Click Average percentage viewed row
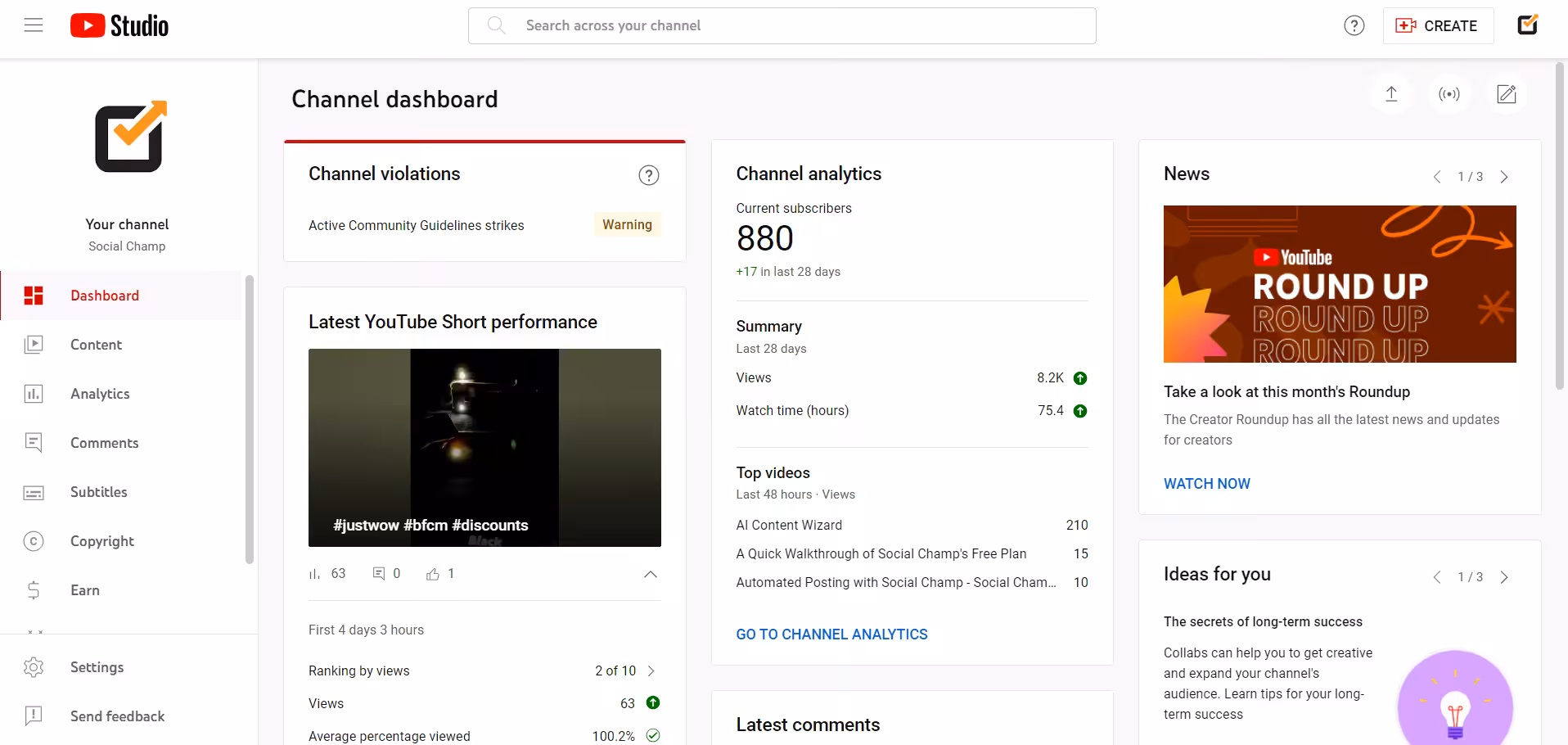Viewport: 1568px width, 745px height. (484, 736)
